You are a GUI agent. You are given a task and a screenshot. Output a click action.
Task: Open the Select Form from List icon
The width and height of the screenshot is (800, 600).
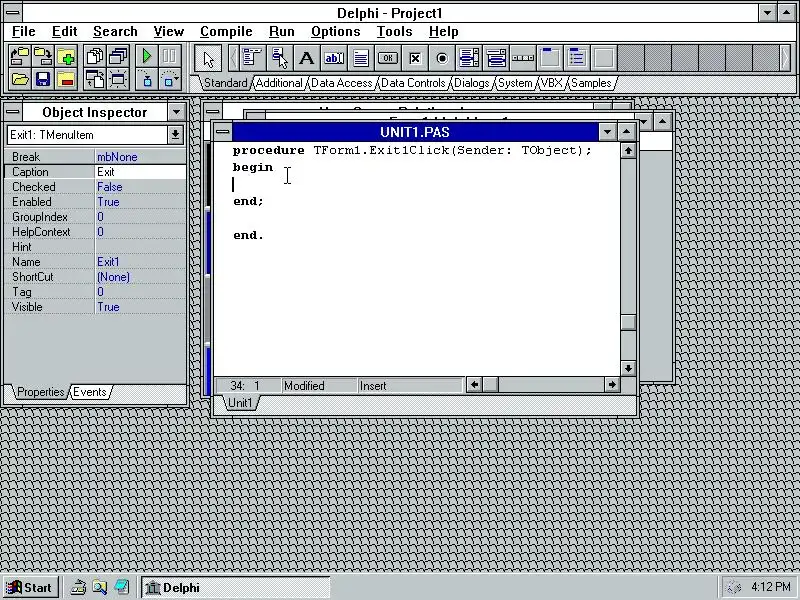click(x=118, y=56)
